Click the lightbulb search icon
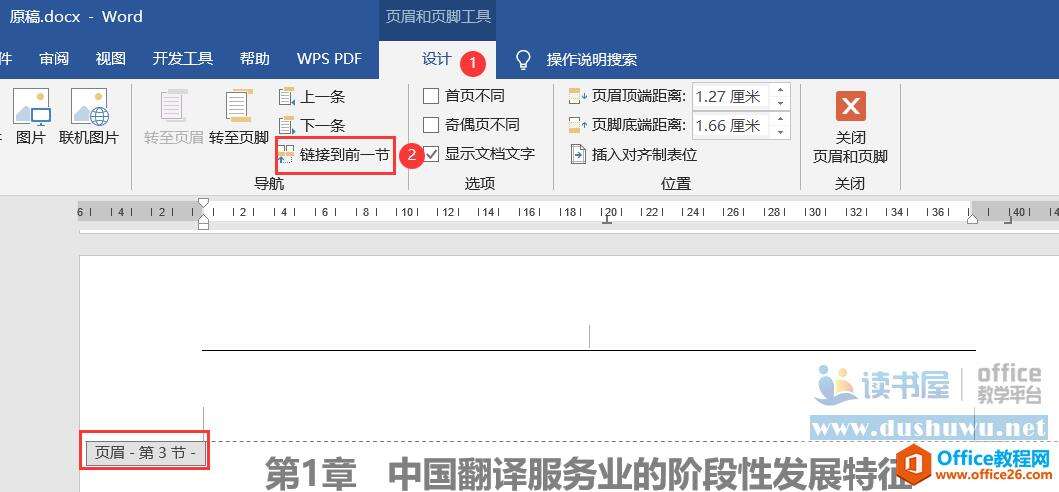This screenshot has width=1059, height=492. click(x=523, y=59)
